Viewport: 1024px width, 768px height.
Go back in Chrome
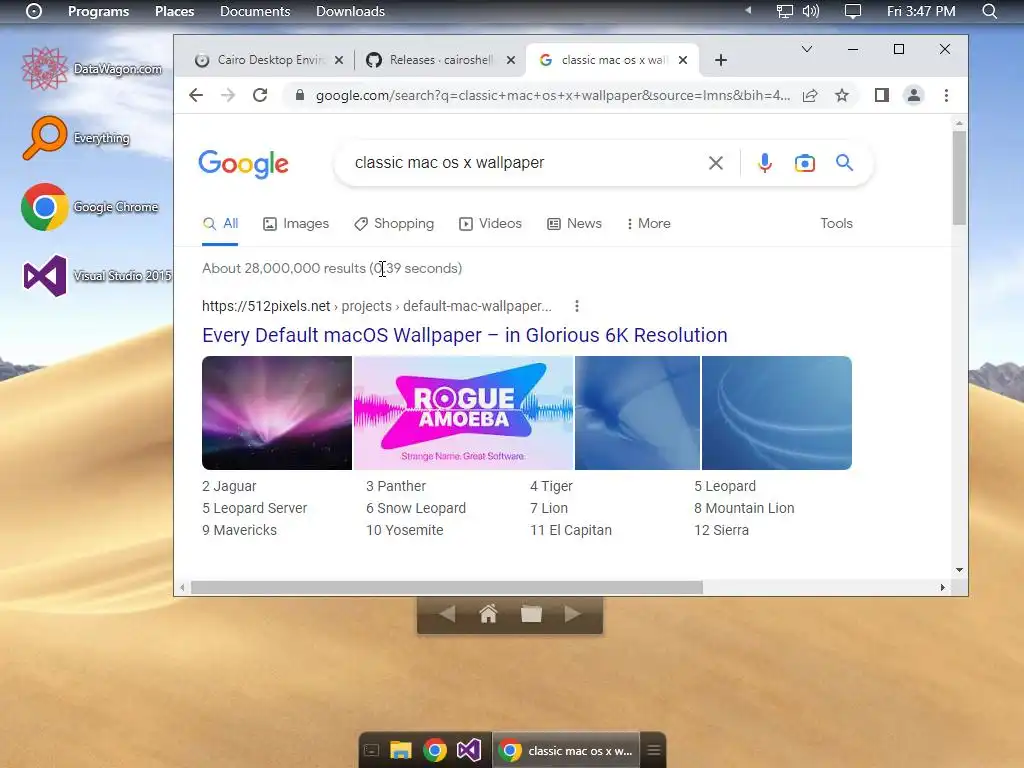click(196, 95)
